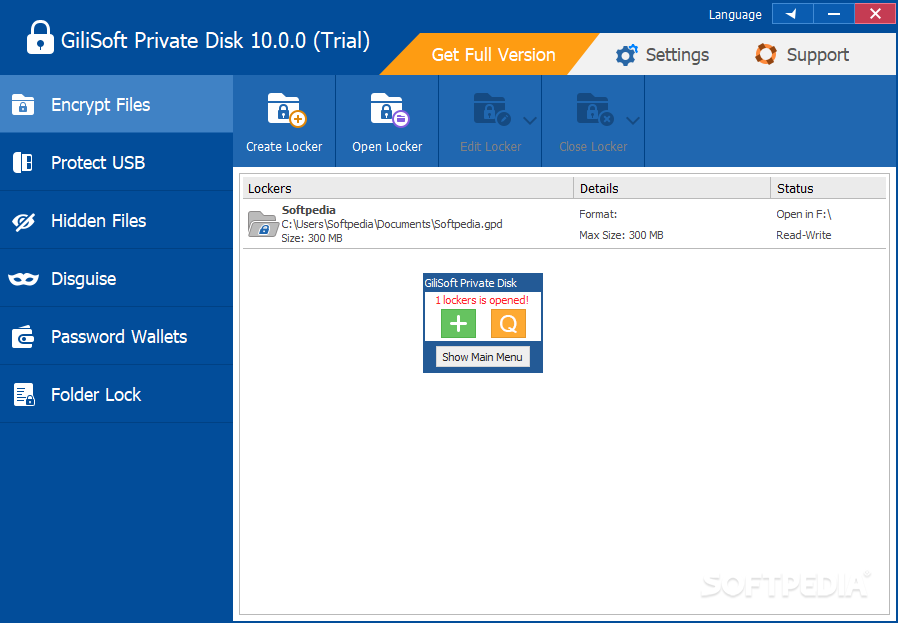Open the Encrypt Files section
The image size is (898, 623).
pos(116,104)
